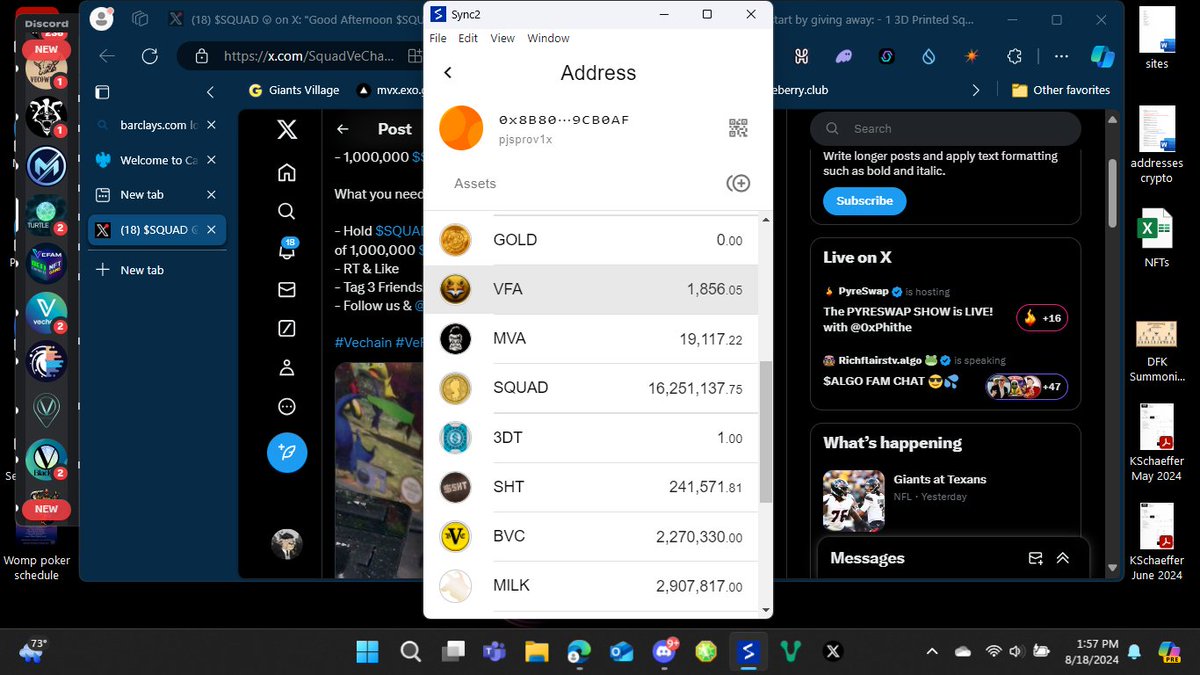Collapse the Edge vertical tabs pane
Image resolution: width=1200 pixels, height=675 pixels.
(210, 91)
